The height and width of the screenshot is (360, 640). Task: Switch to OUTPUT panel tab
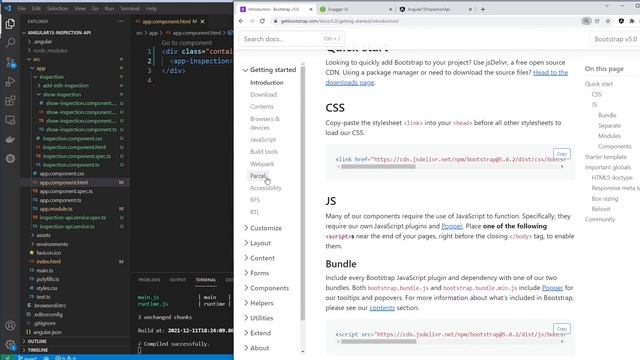(178, 280)
